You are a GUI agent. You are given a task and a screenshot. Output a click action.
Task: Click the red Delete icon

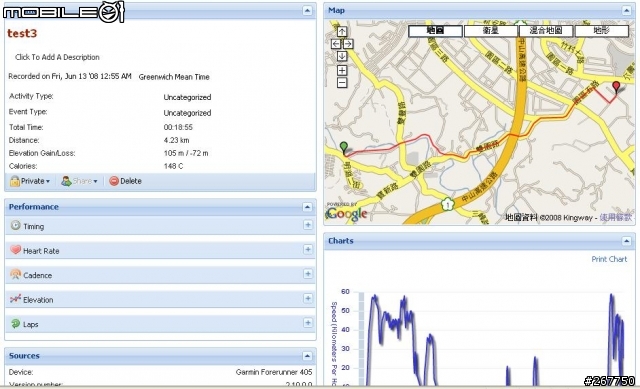click(x=114, y=181)
